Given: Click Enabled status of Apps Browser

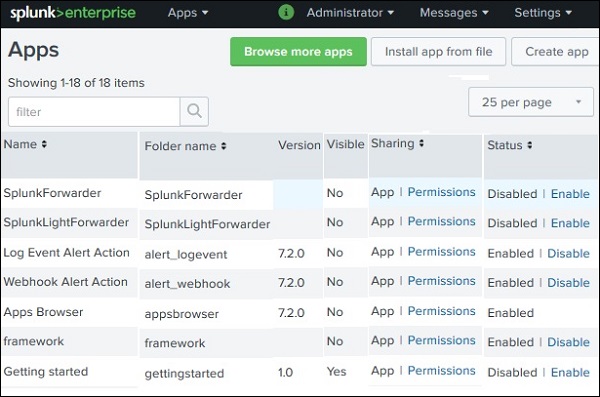Looking at the screenshot, I should 510,313.
